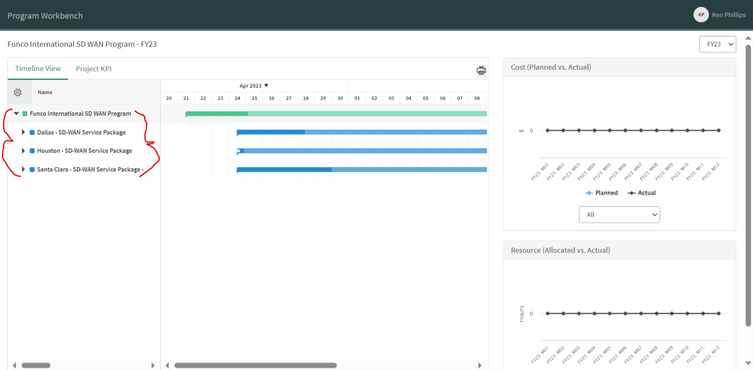This screenshot has width=753, height=370.
Task: Click the right arrow of name list scrollbar
Action: coord(153,366)
